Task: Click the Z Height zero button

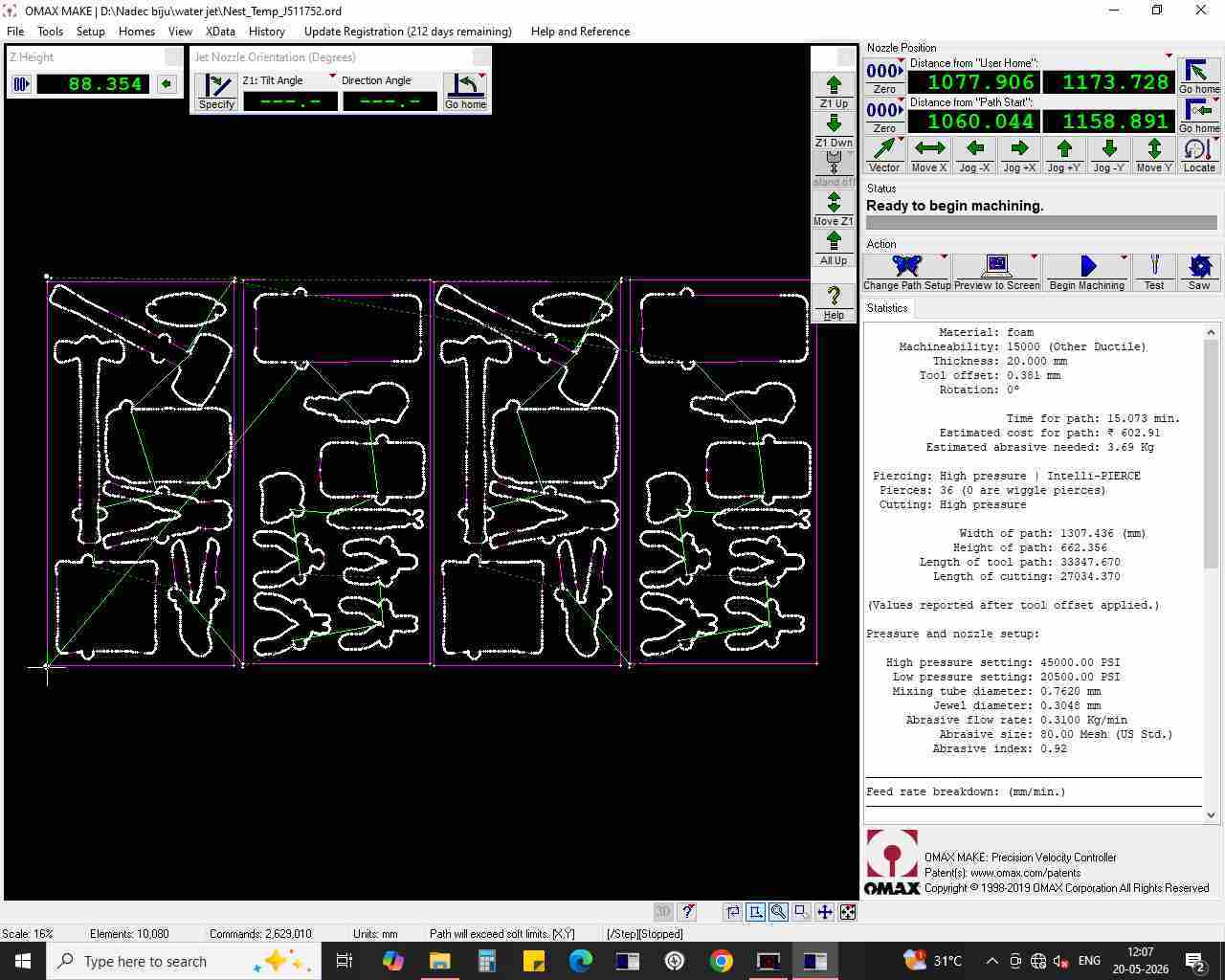Action: (x=21, y=84)
